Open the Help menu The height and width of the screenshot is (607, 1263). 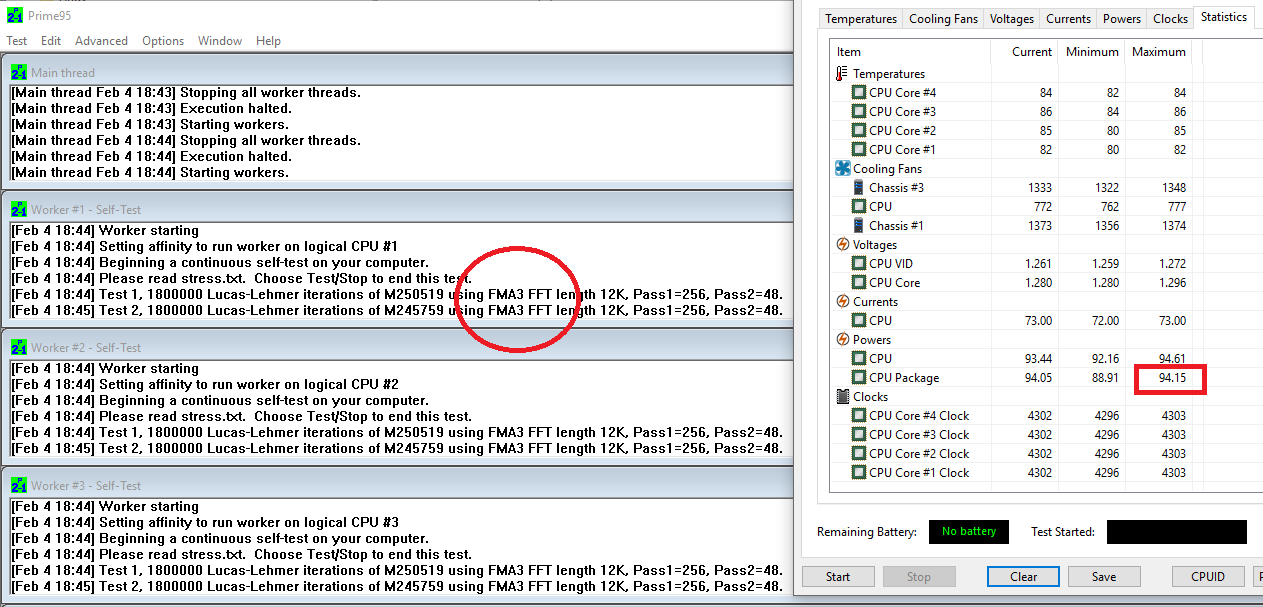click(268, 41)
